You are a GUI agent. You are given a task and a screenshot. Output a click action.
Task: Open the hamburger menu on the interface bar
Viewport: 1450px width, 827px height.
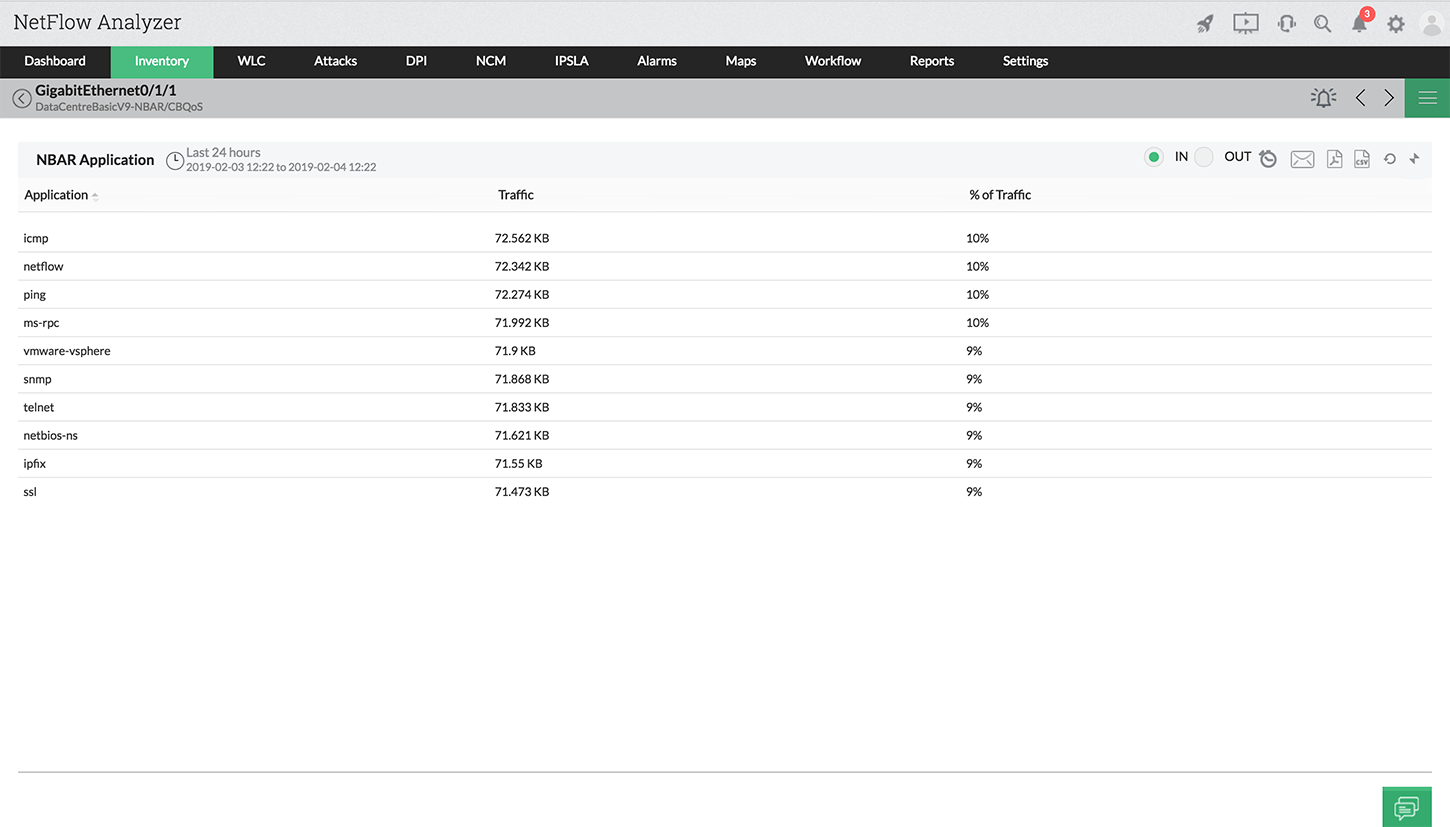[1426, 97]
